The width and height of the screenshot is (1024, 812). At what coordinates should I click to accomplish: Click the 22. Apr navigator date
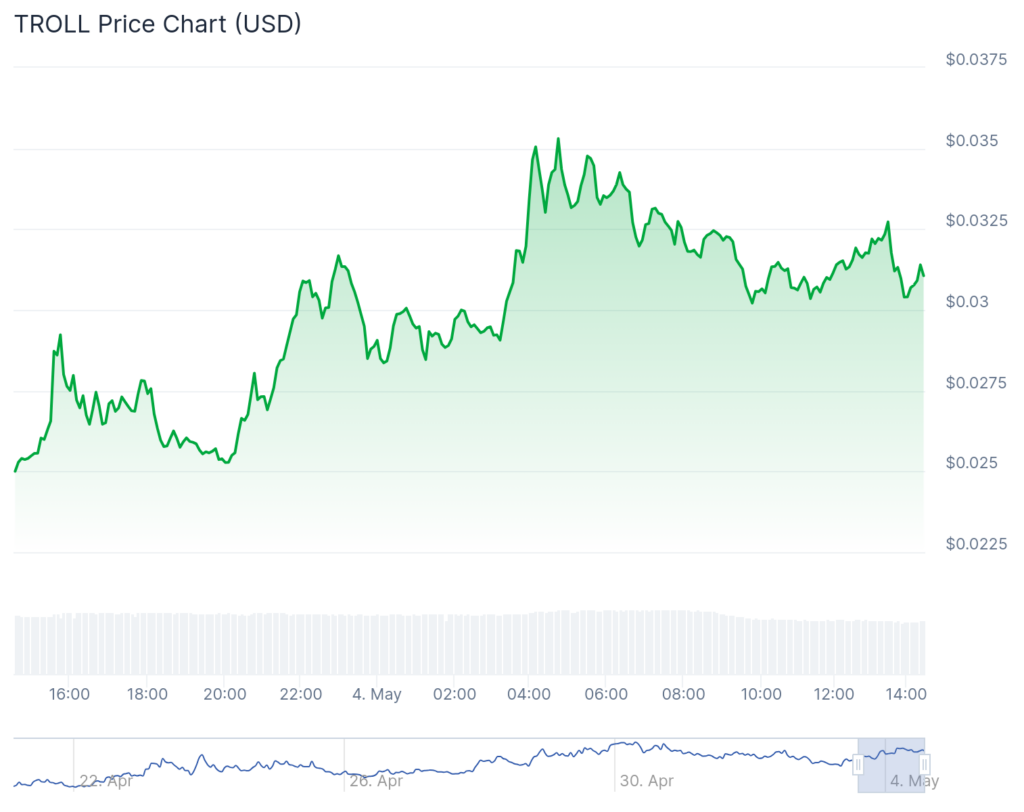(106, 781)
